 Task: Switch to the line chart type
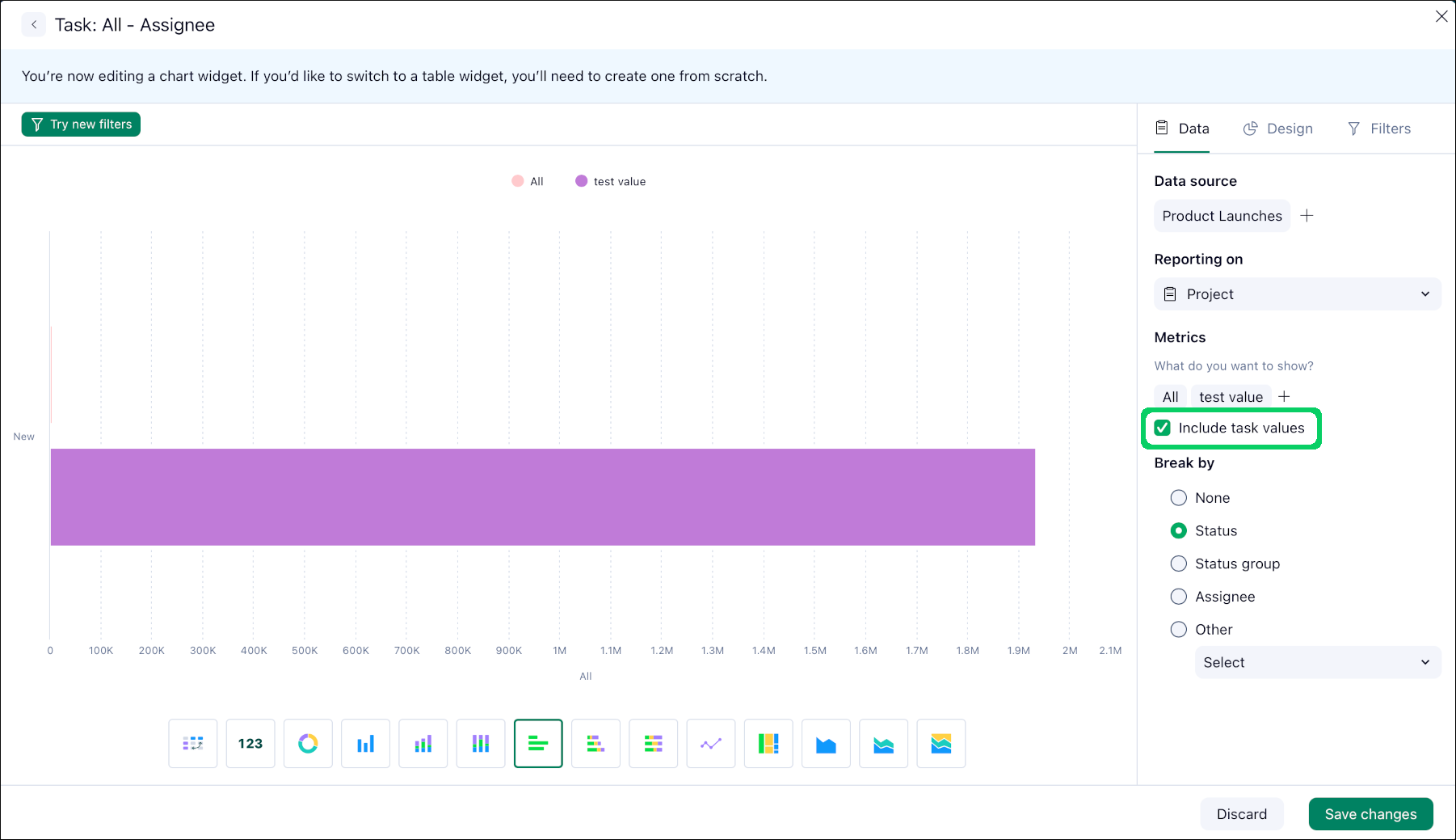click(x=711, y=743)
